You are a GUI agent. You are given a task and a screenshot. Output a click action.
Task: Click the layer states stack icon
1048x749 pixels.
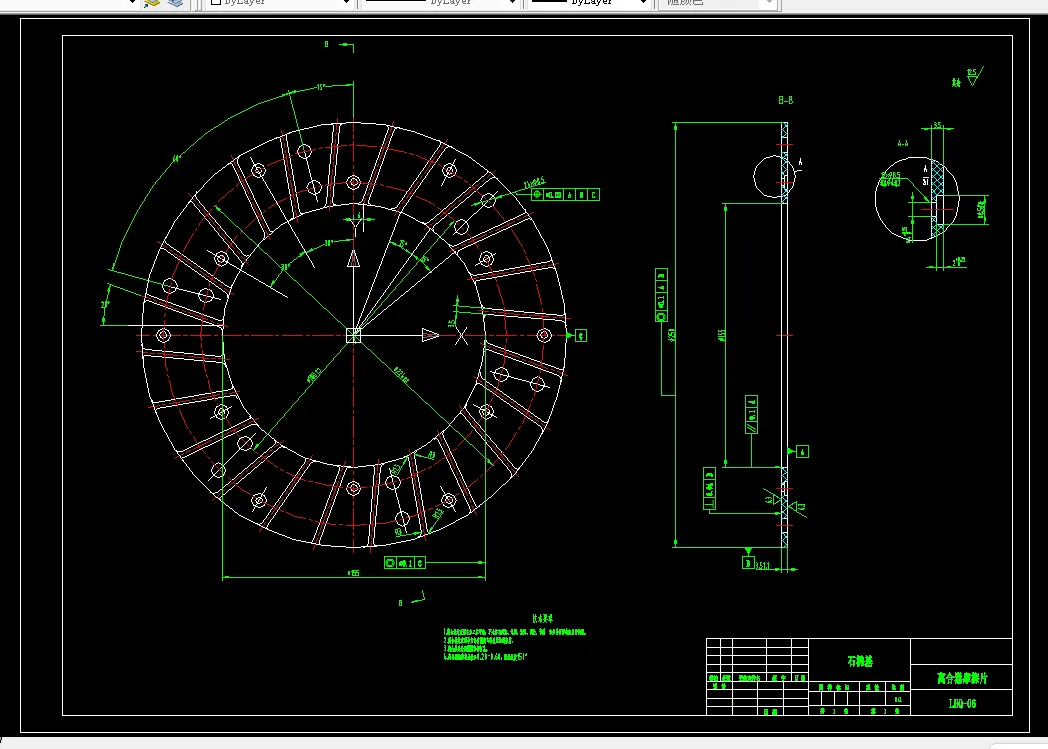pos(175,3)
